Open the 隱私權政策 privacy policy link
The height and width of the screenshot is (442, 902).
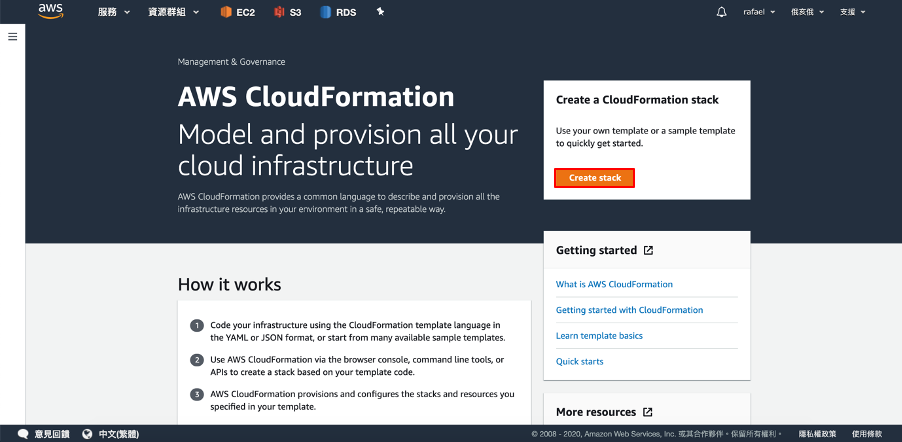[x=817, y=434]
